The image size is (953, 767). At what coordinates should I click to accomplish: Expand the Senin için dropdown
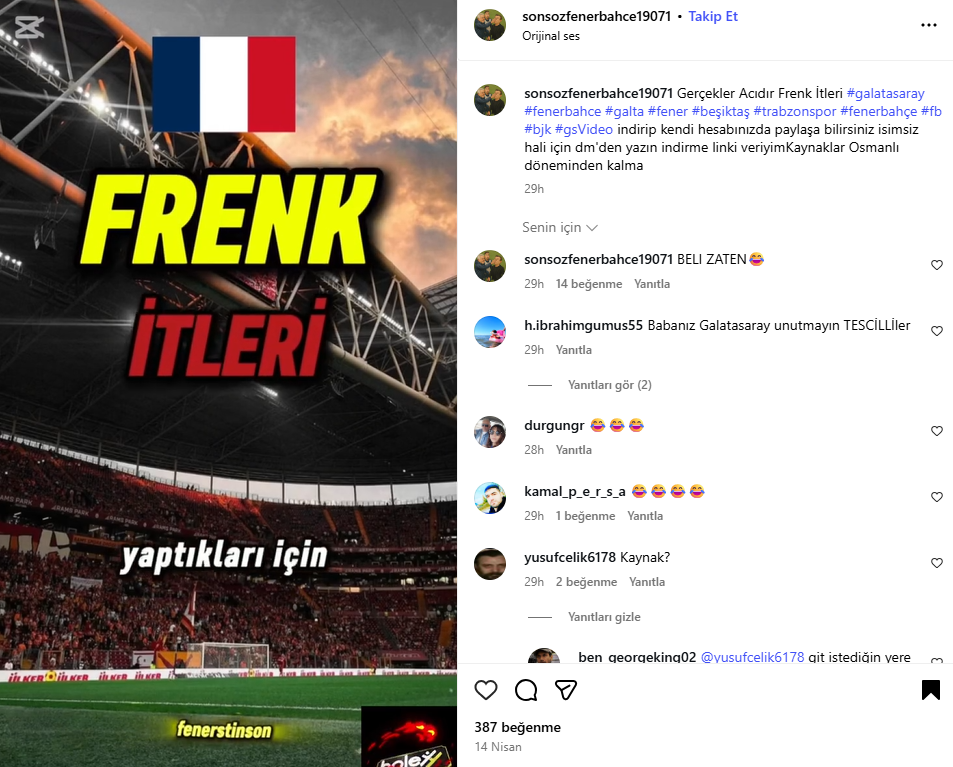click(560, 227)
